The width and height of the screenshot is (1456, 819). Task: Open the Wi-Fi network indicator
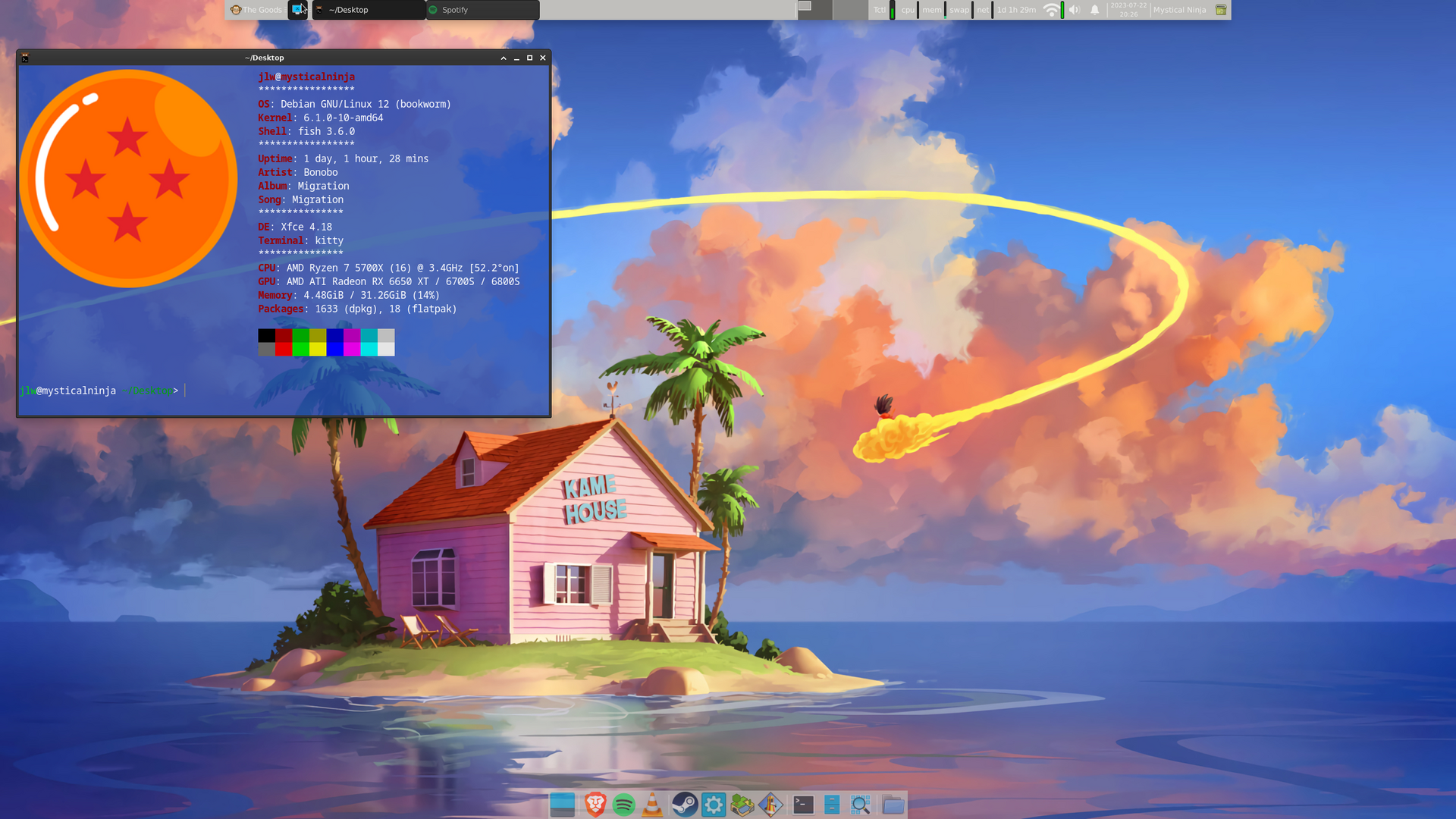pos(1051,10)
